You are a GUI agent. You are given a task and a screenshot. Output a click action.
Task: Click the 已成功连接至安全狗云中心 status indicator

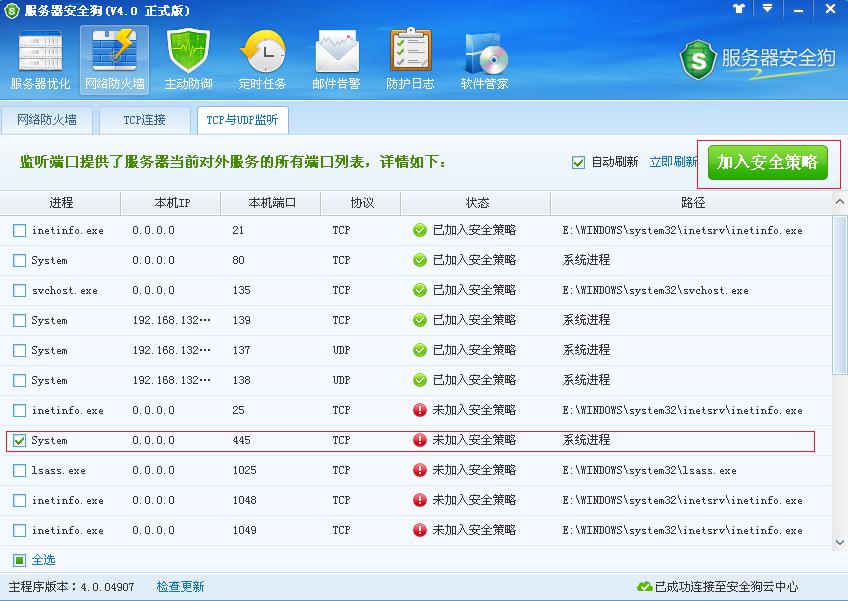coord(718,587)
